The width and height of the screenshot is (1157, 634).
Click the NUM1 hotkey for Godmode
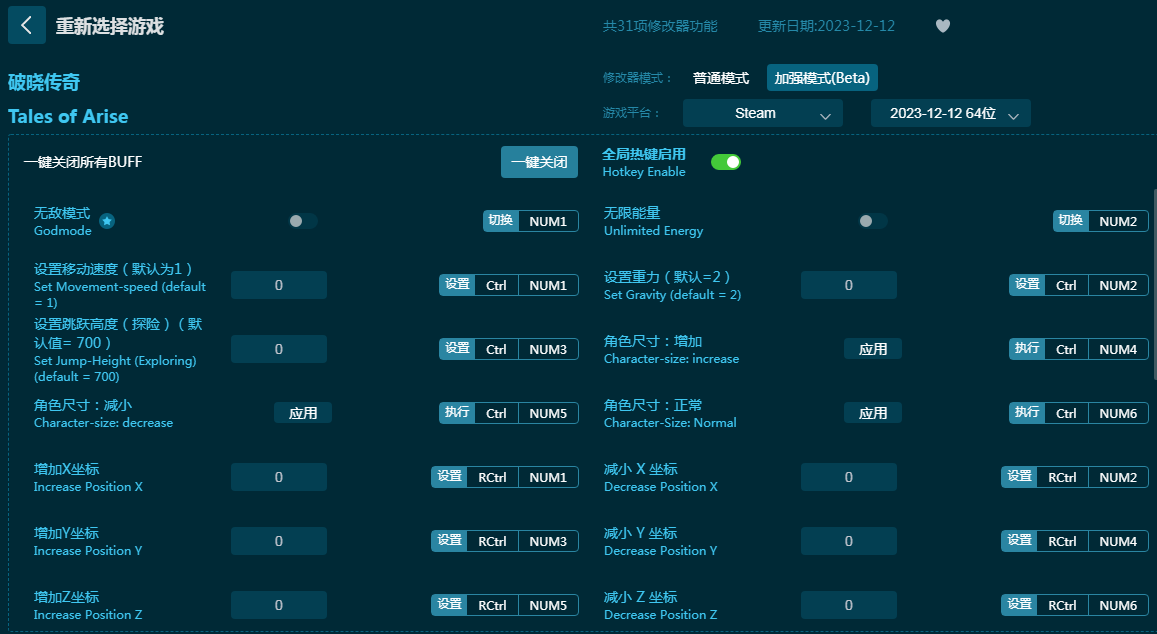point(548,221)
